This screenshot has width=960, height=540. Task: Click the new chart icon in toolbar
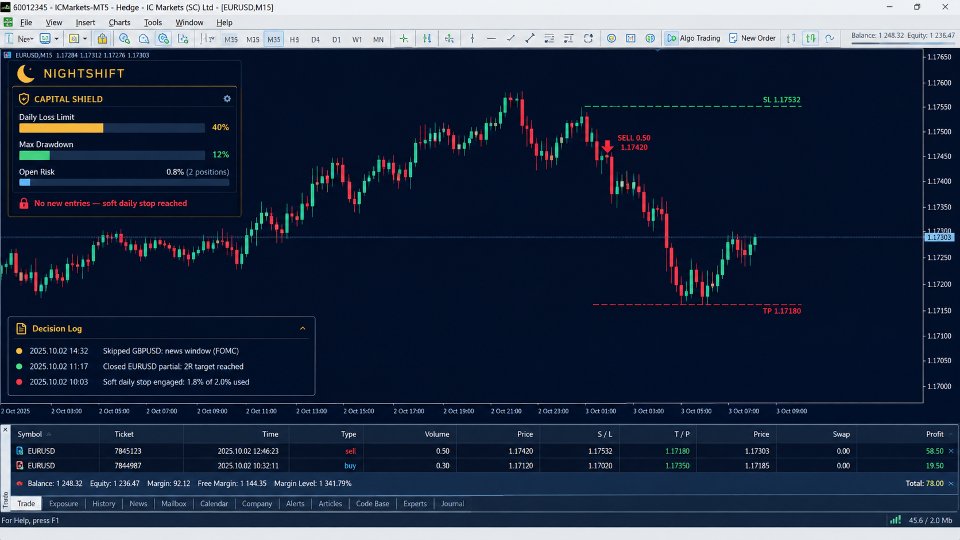click(9, 39)
